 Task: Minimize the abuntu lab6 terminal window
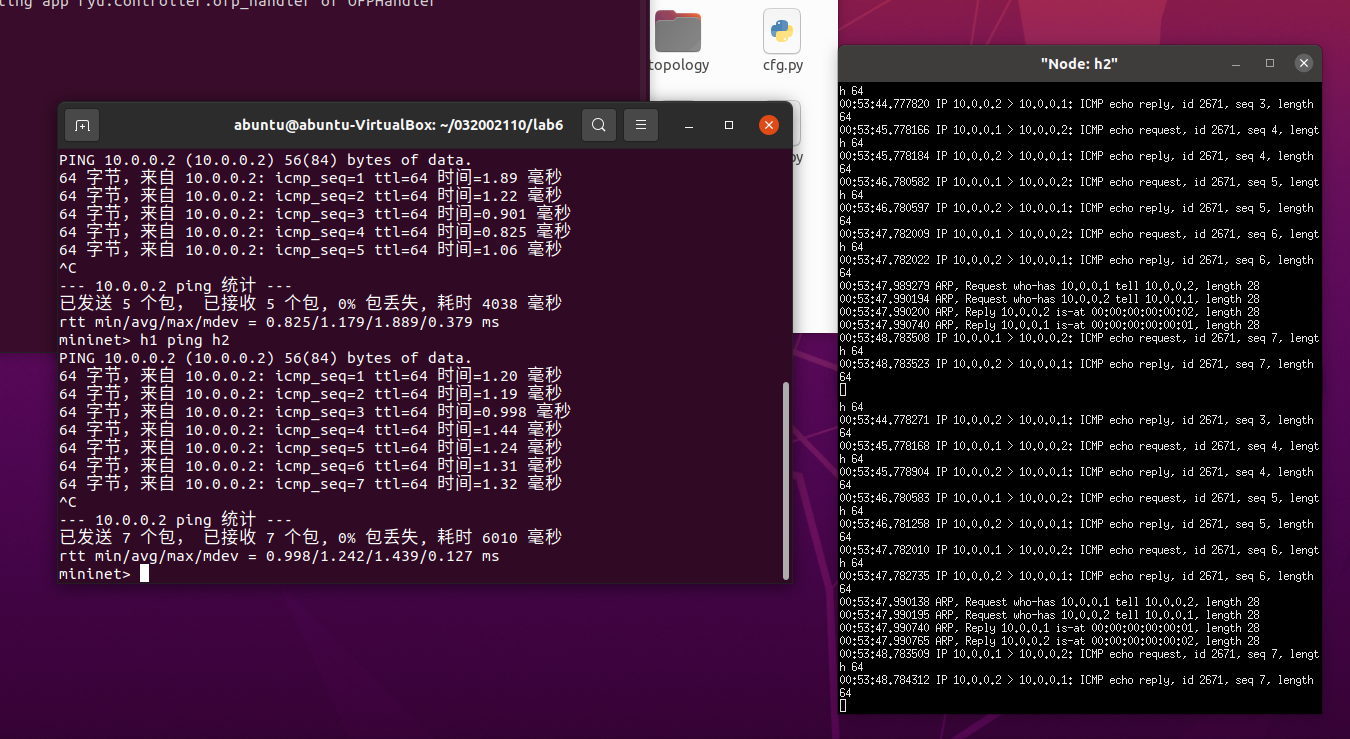point(689,125)
